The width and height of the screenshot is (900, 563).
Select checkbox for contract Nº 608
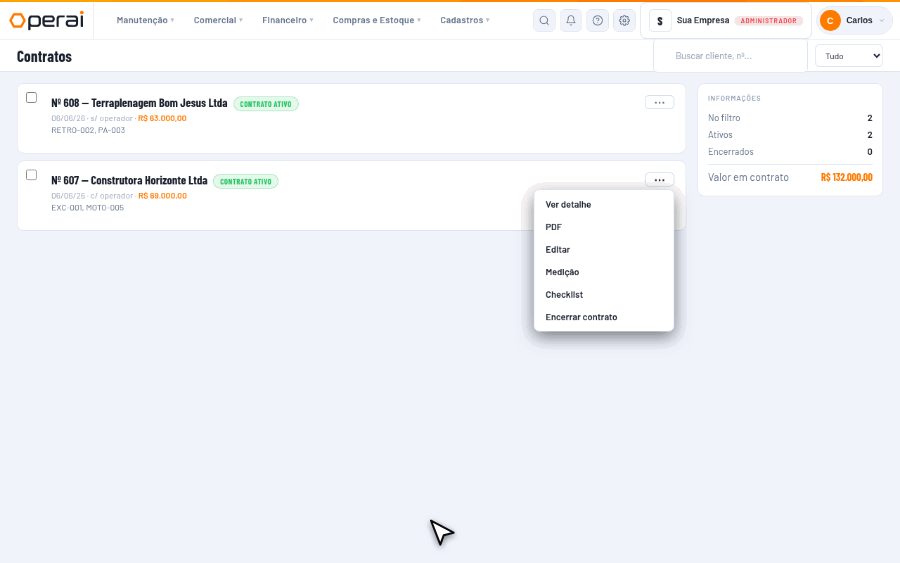click(32, 98)
